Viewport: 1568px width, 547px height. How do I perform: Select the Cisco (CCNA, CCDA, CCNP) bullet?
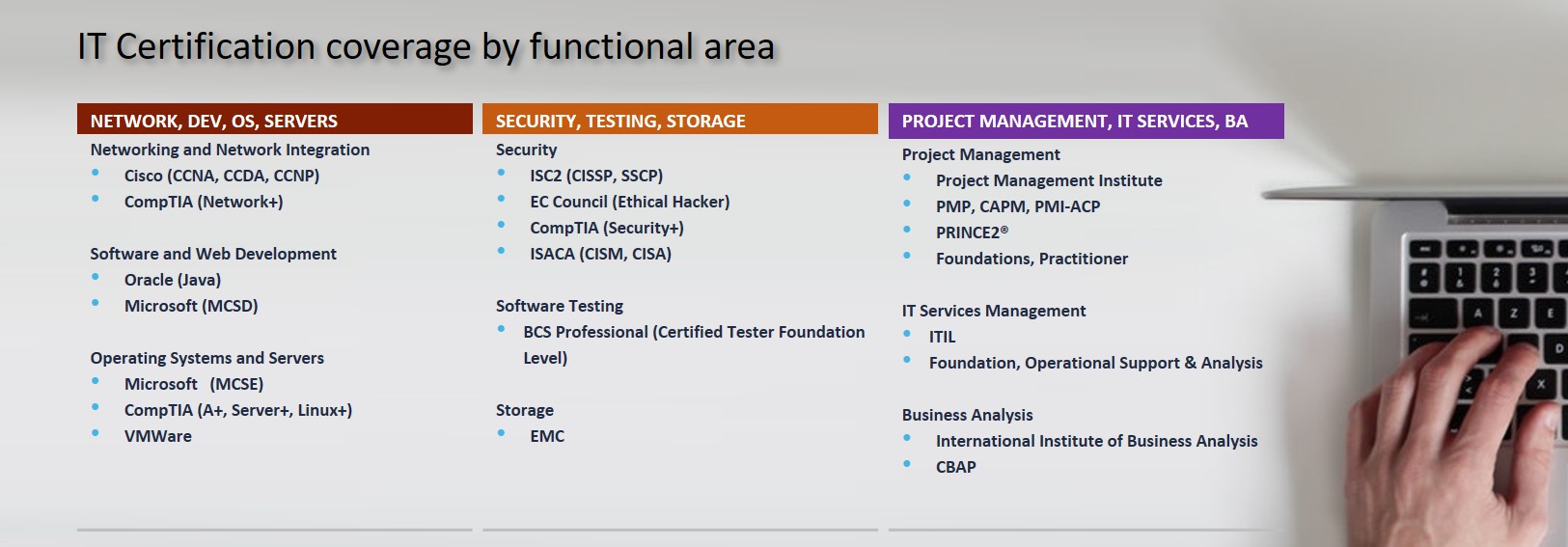click(x=221, y=176)
